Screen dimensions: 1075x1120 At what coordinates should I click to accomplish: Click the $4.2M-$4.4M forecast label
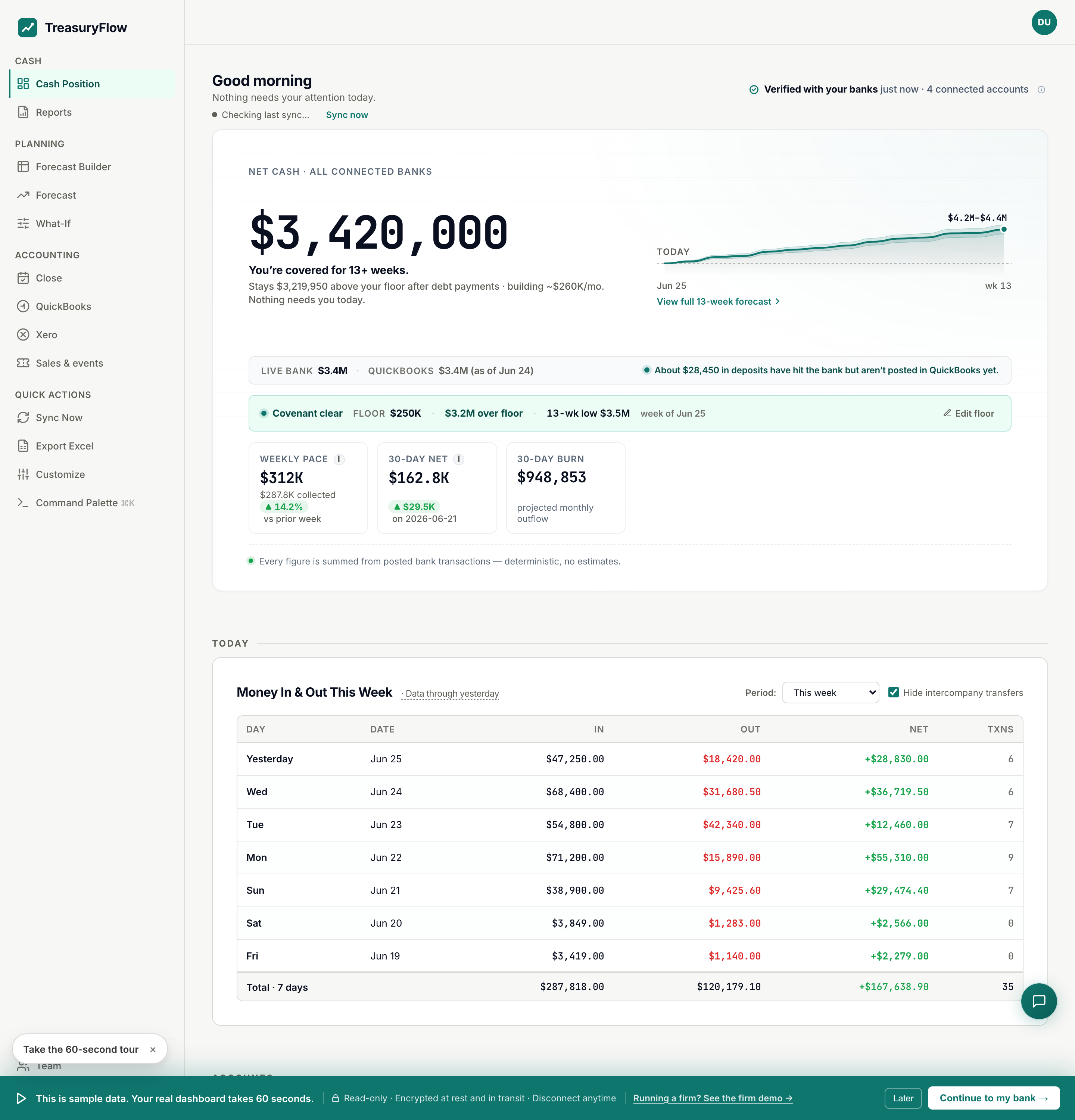[977, 218]
